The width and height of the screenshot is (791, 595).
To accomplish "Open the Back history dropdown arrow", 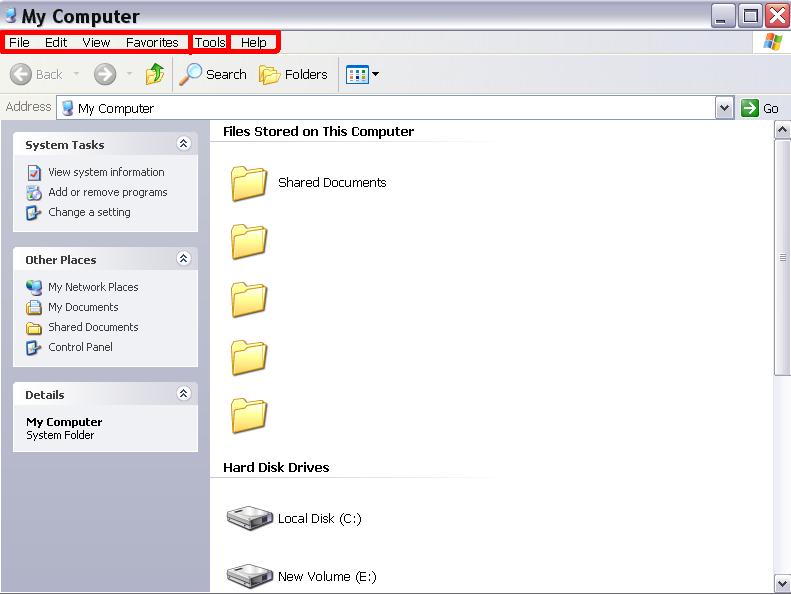I will pos(76,74).
